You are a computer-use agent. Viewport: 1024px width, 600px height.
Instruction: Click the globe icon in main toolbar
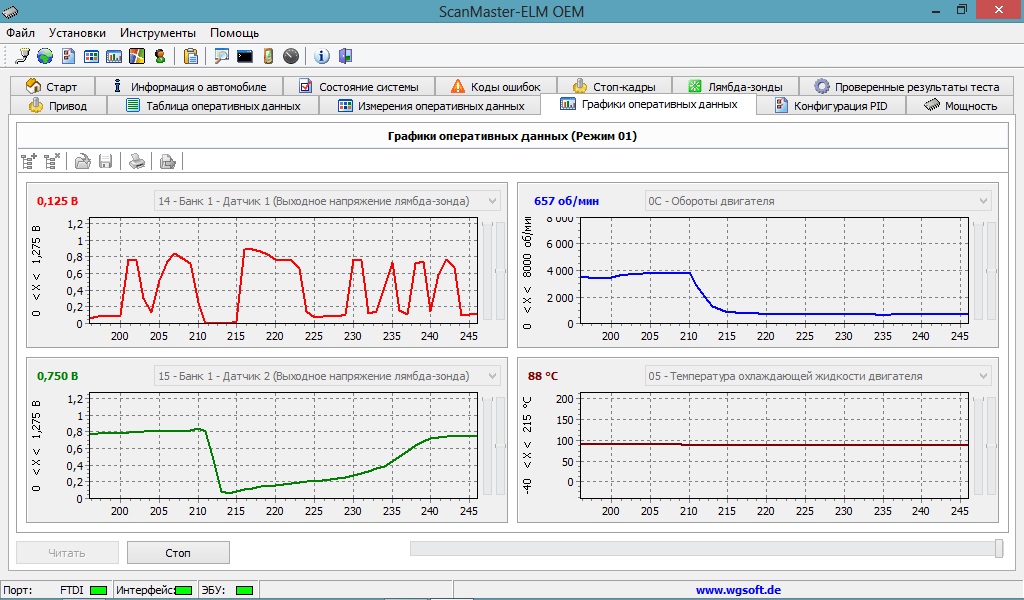(x=44, y=56)
